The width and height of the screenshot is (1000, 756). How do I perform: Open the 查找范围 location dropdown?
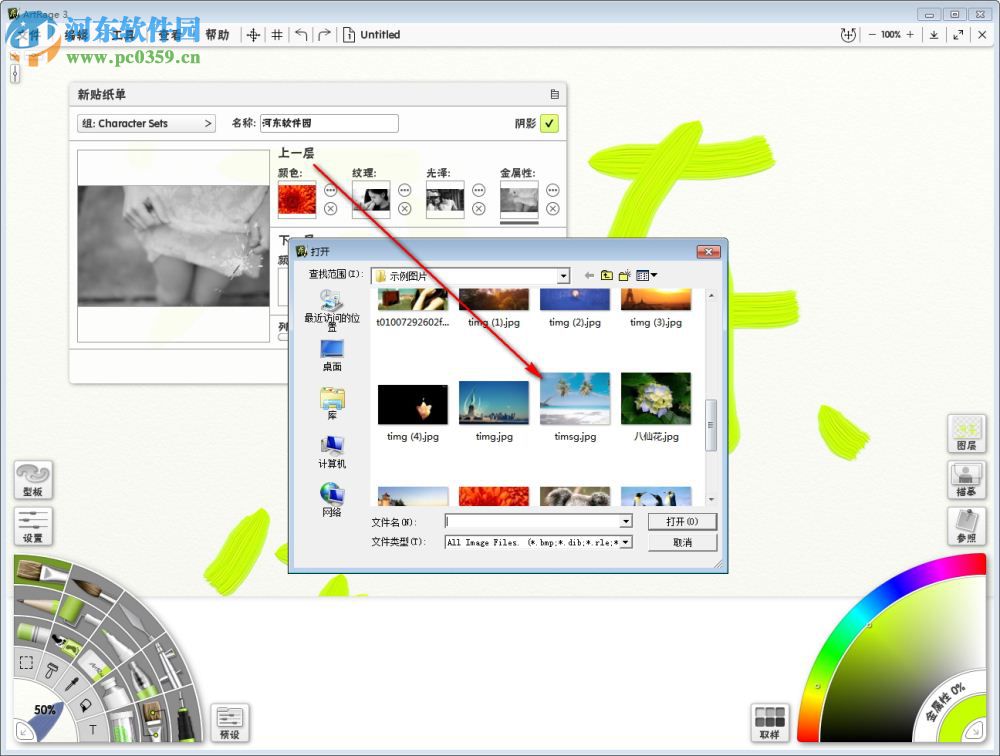563,275
